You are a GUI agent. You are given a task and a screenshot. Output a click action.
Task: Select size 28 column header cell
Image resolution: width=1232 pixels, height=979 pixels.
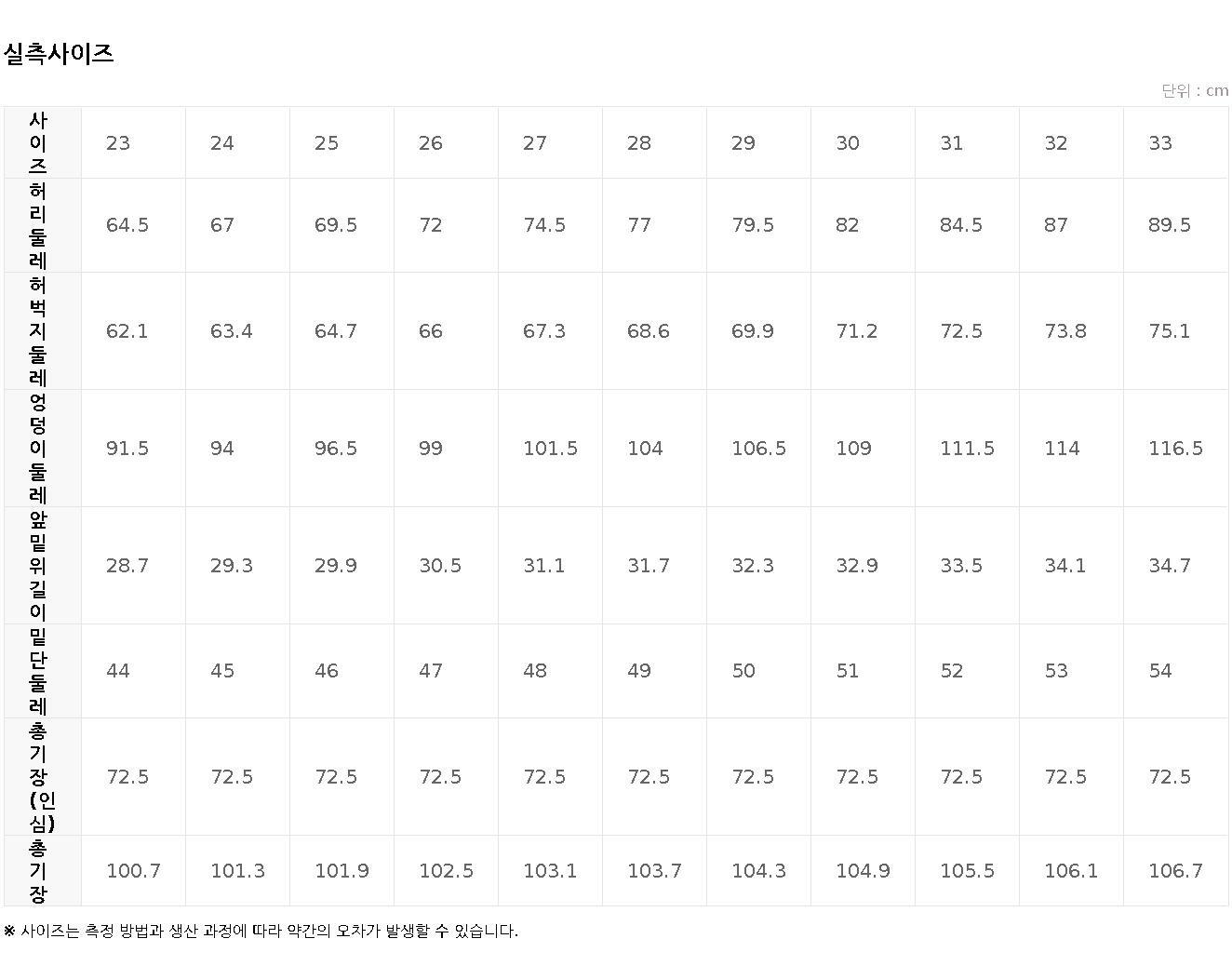click(x=639, y=143)
